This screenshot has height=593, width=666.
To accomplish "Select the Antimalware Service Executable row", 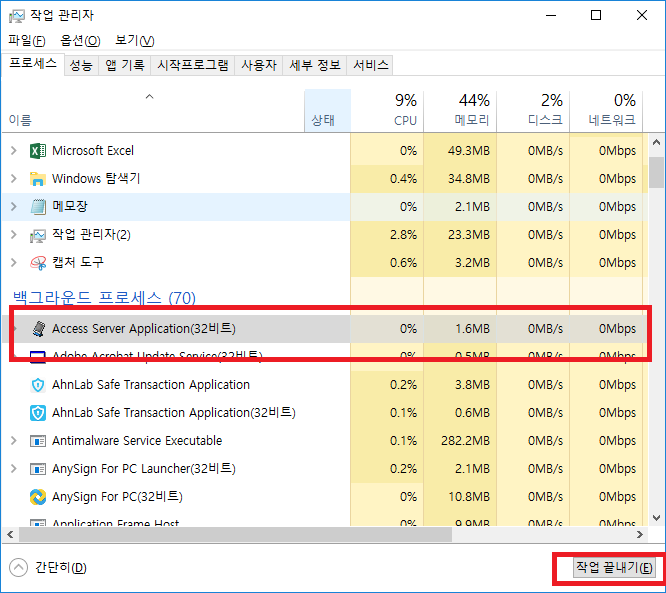I will 325,441.
